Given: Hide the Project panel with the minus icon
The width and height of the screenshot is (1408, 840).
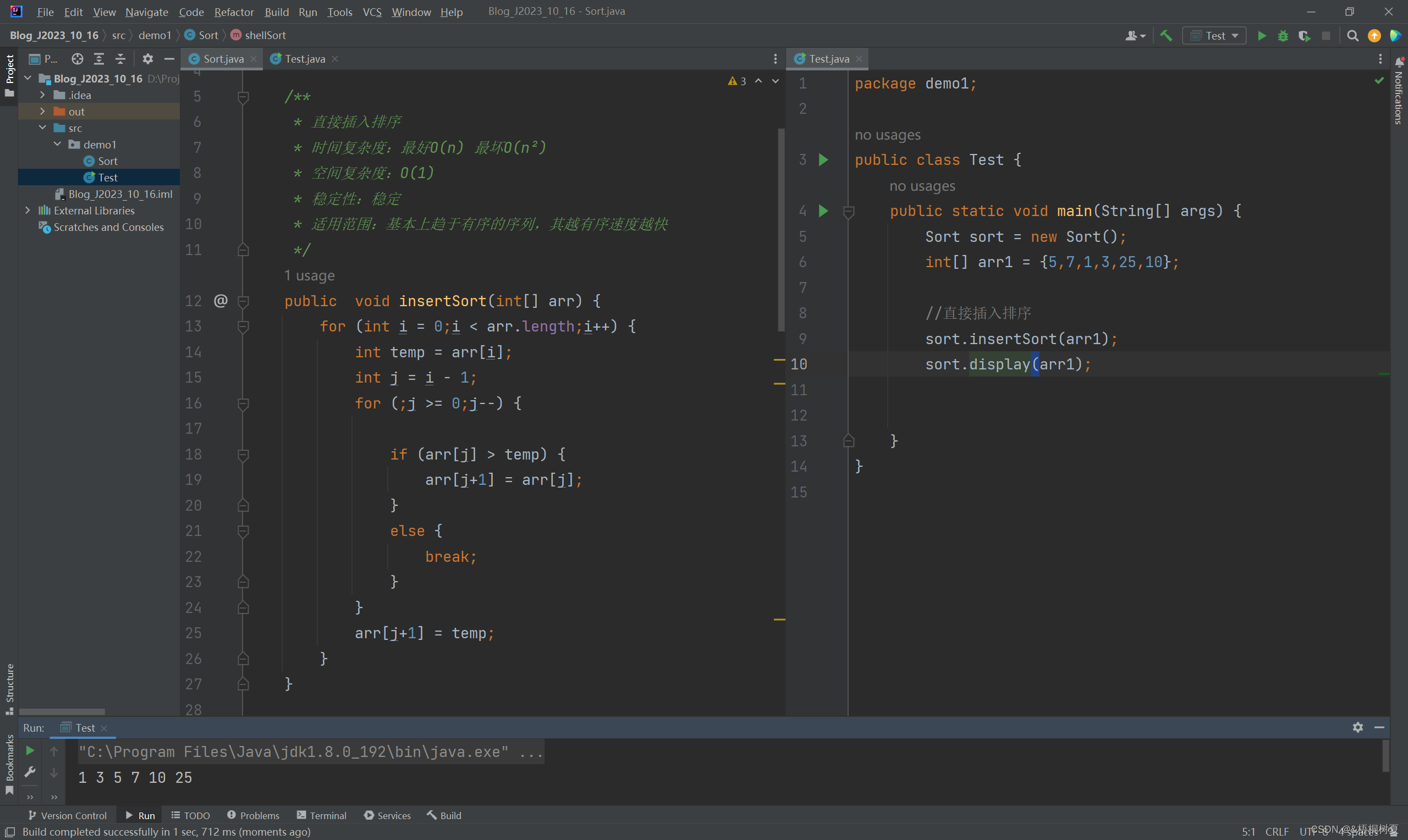Looking at the screenshot, I should 169,59.
